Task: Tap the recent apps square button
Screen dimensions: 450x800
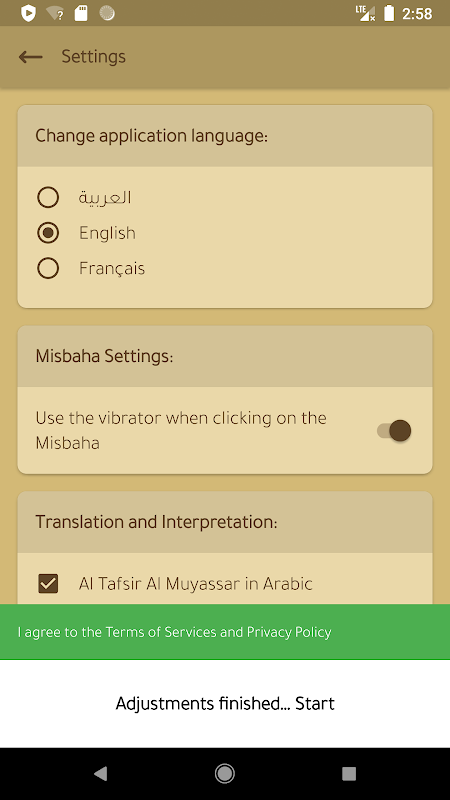Action: (x=349, y=774)
